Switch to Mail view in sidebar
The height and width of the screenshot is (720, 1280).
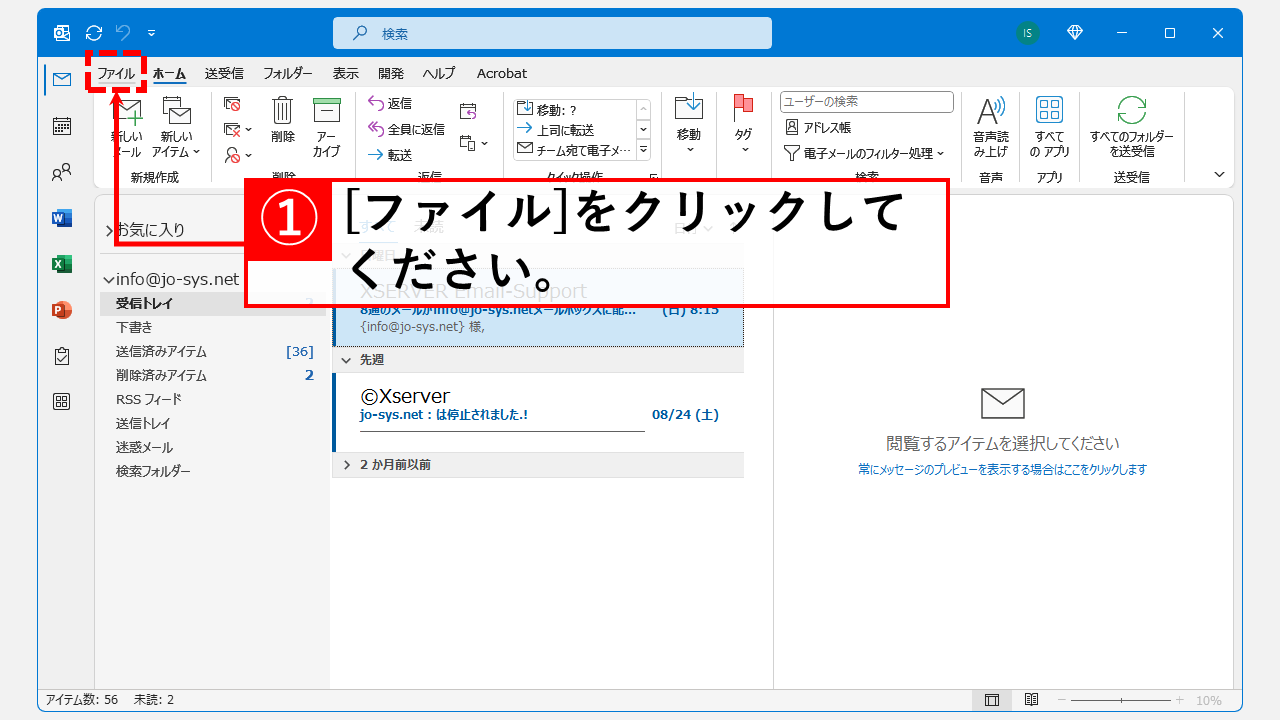coord(62,79)
